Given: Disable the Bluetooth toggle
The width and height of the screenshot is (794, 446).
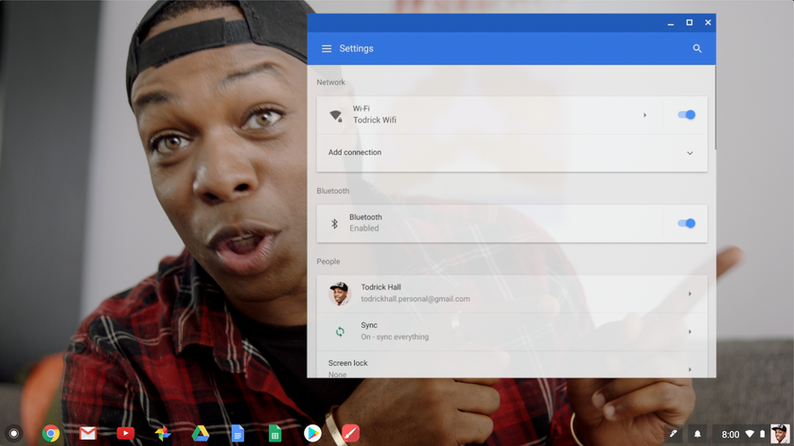Looking at the screenshot, I should (x=687, y=223).
